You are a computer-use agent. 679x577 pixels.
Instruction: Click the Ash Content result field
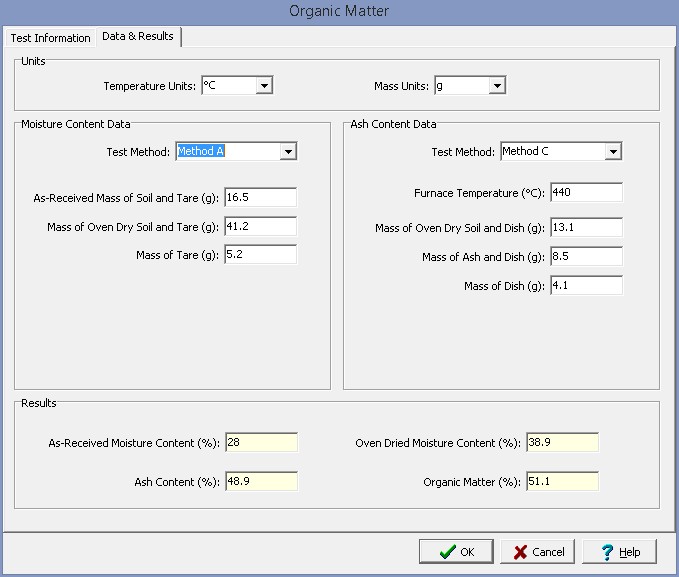(260, 482)
